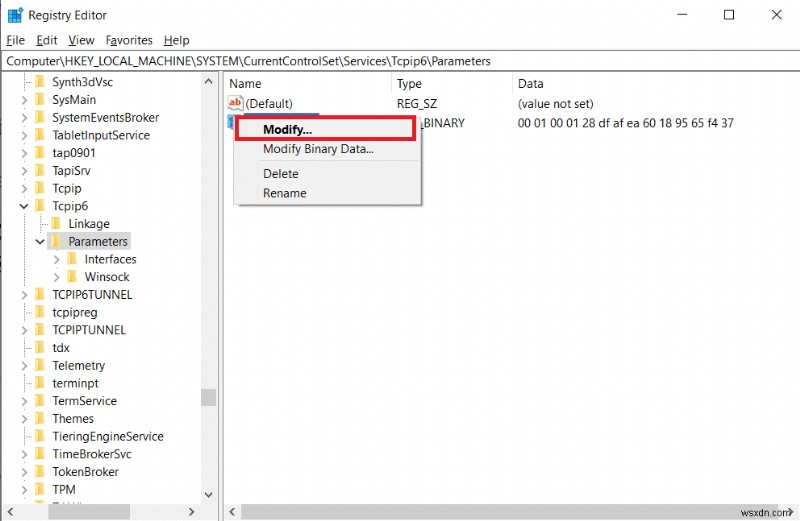Click the TCPIP6TUNNEL folder icon
Image resolution: width=800 pixels, height=521 pixels.
pos(40,294)
